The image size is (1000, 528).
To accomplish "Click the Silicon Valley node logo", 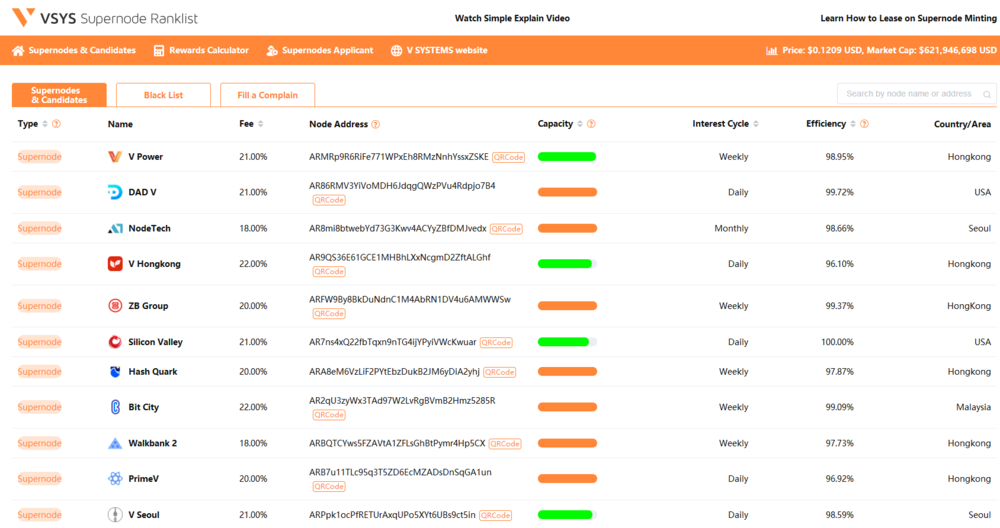I will point(115,342).
